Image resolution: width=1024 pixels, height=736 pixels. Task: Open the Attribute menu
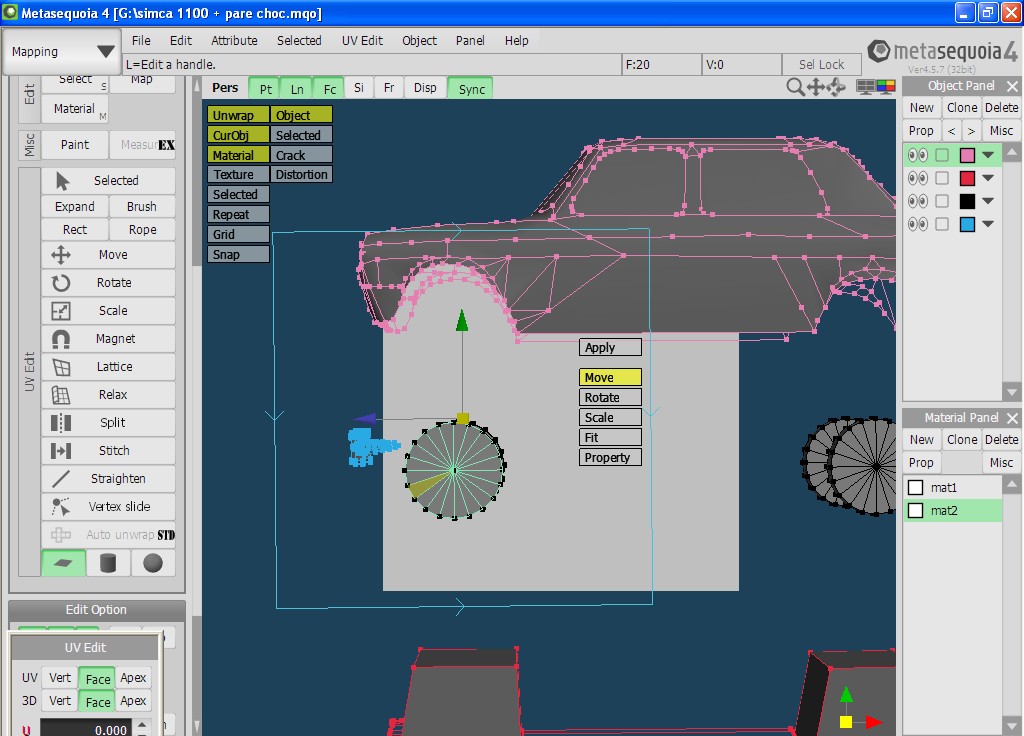coord(234,41)
